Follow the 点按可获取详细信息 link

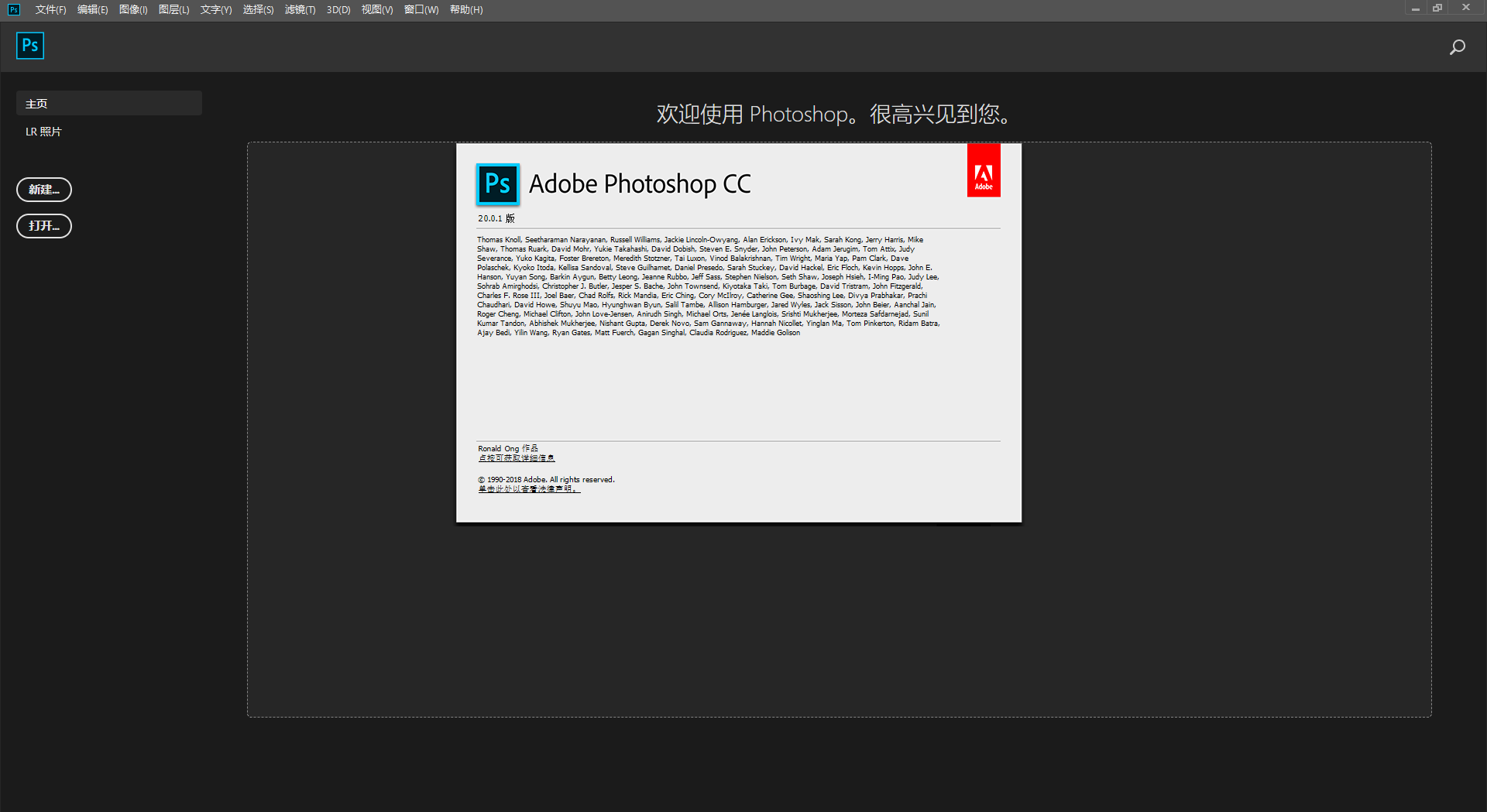(x=517, y=458)
